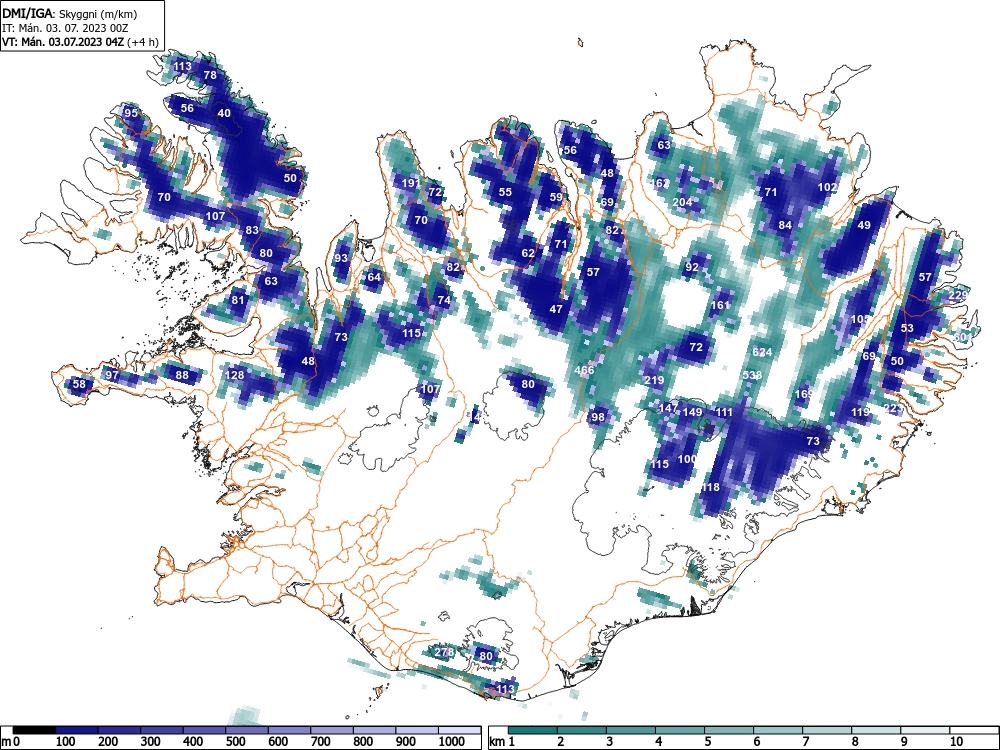
Task: Click the visibility value '62' on the map
Action: pos(528,253)
